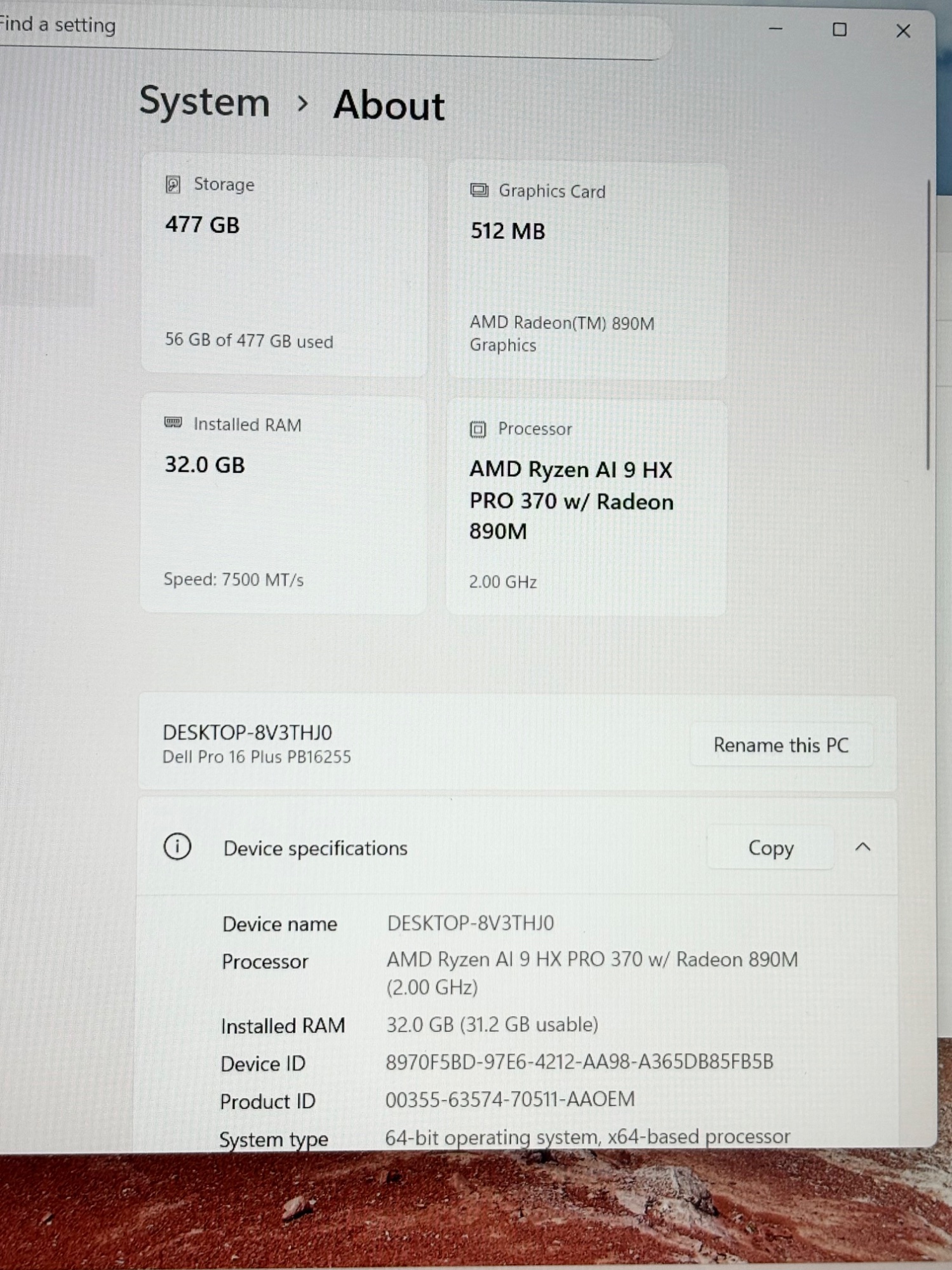Minimize the Settings window
Image resolution: width=952 pixels, height=1270 pixels.
[775, 29]
